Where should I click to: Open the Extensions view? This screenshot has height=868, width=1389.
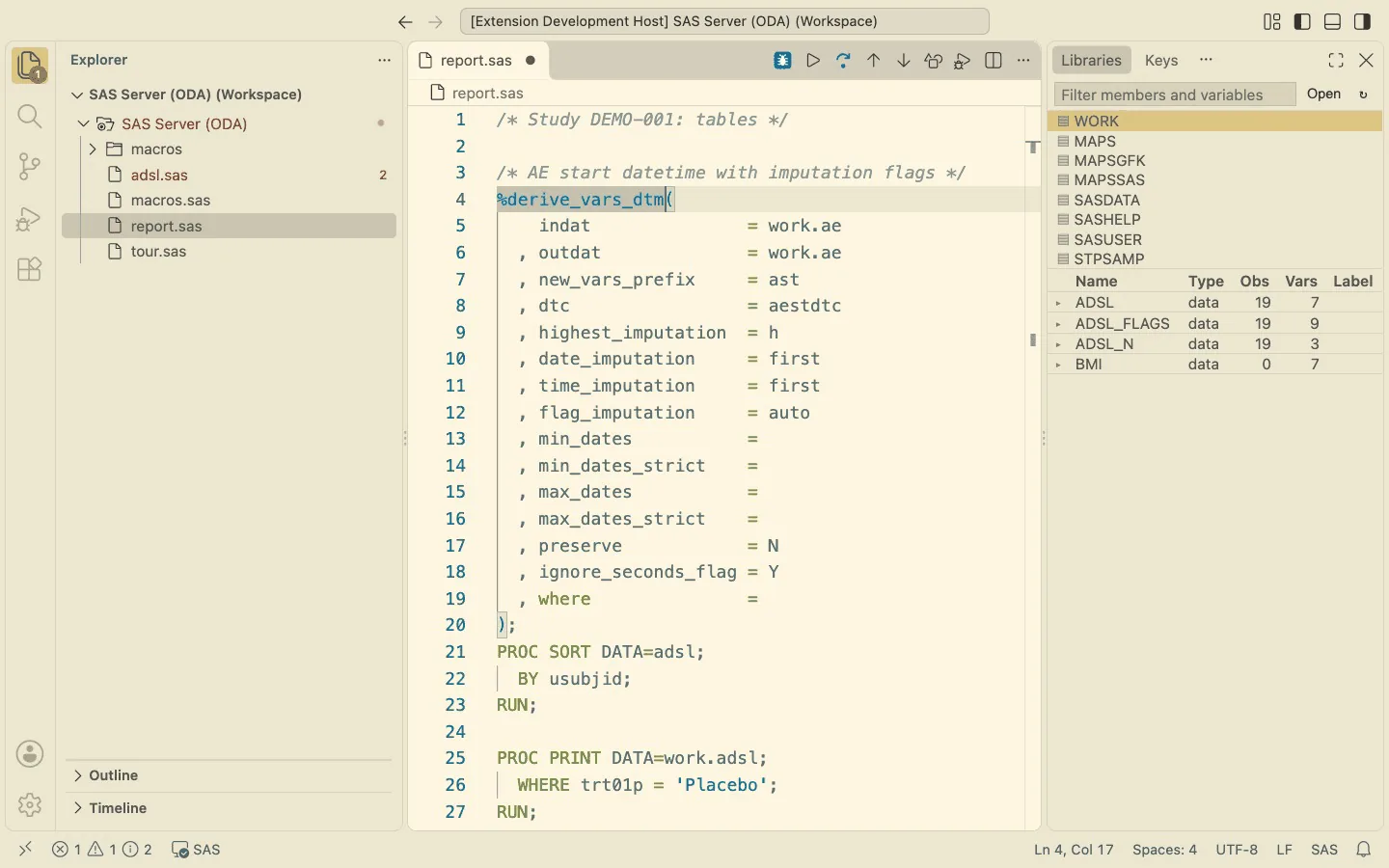[x=30, y=269]
